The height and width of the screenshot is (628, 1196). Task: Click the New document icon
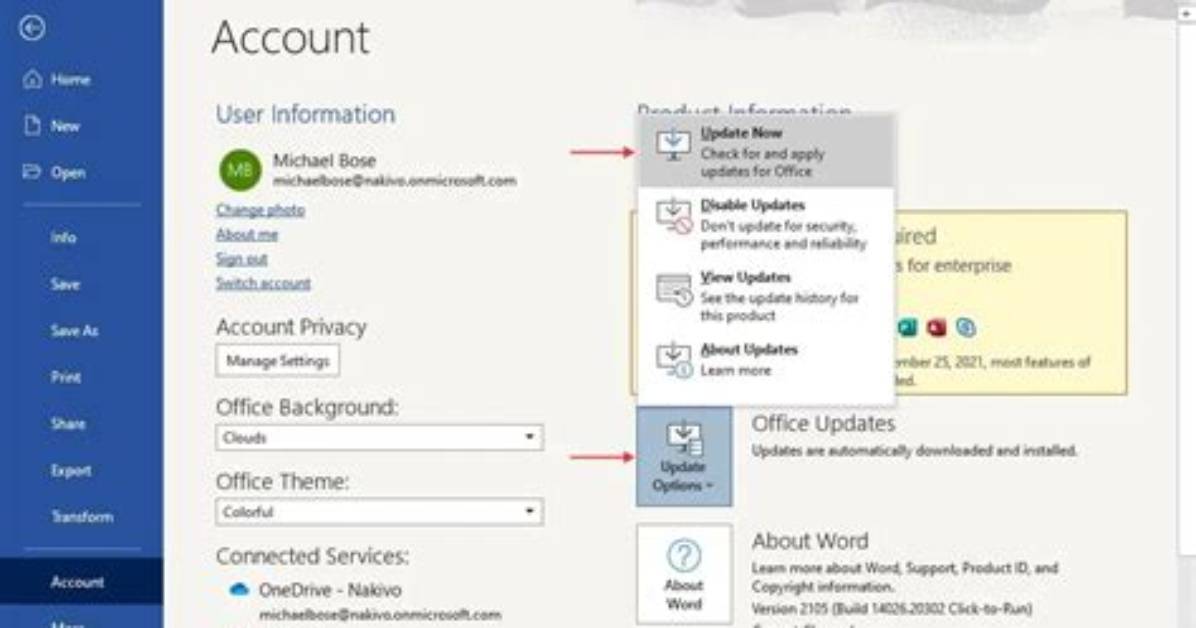pos(32,125)
